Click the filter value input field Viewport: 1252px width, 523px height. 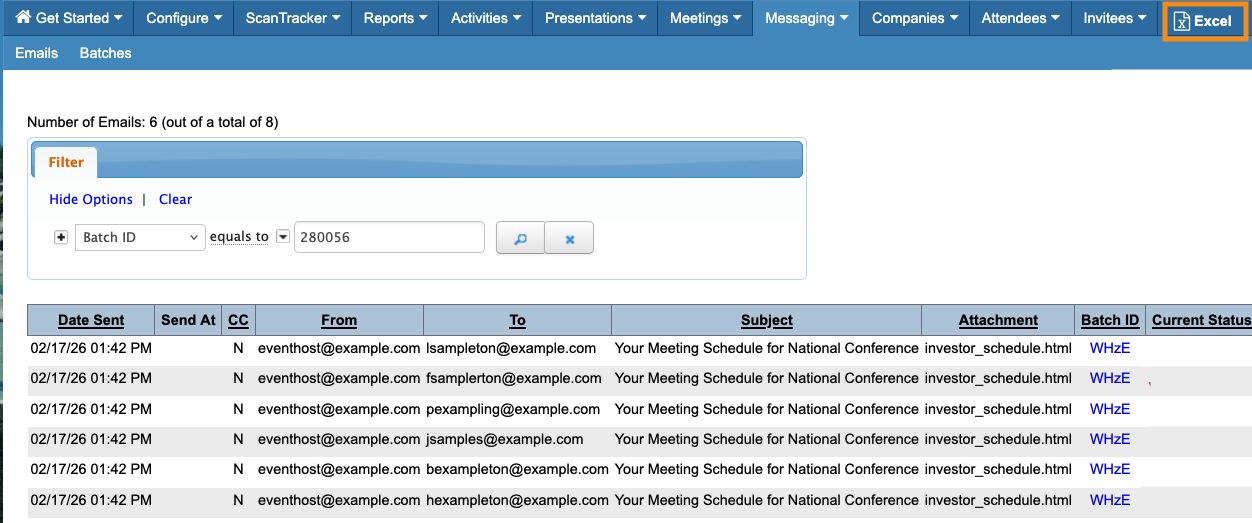pos(389,237)
